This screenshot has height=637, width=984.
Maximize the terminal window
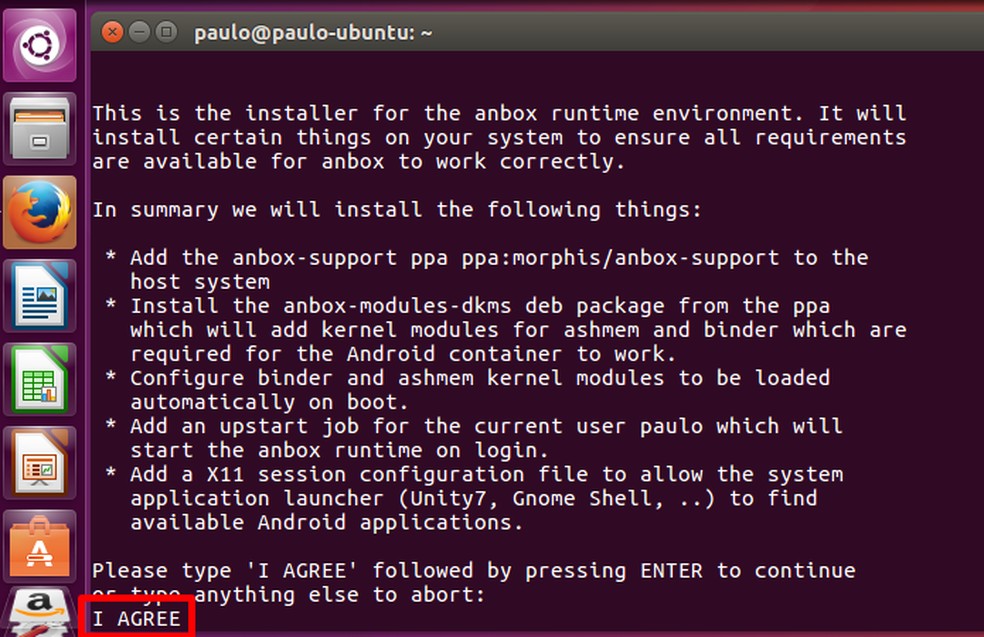(x=166, y=32)
